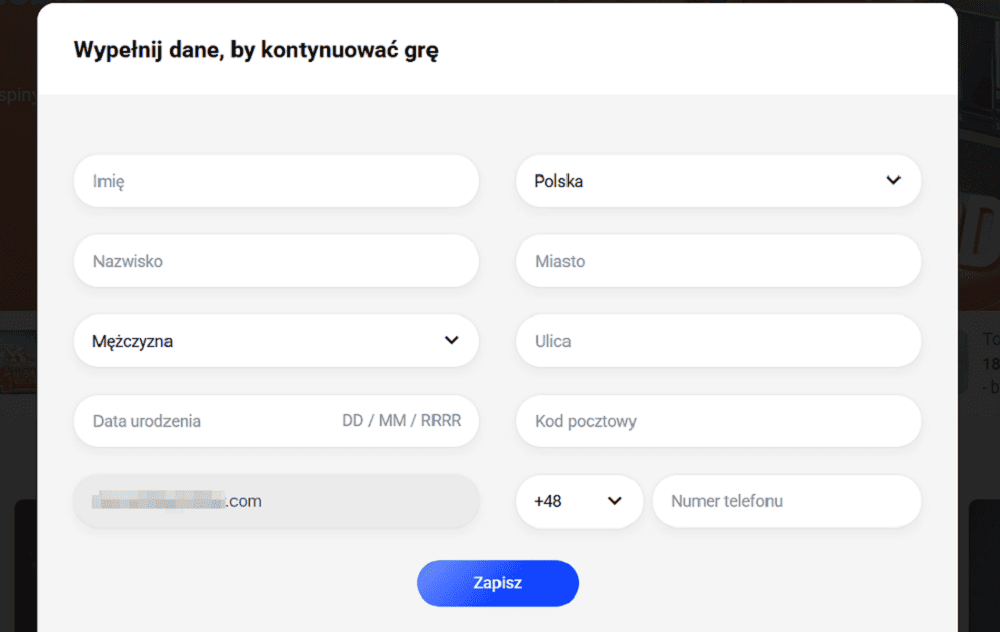Click the chevron arrow in the Polska field

coord(893,181)
